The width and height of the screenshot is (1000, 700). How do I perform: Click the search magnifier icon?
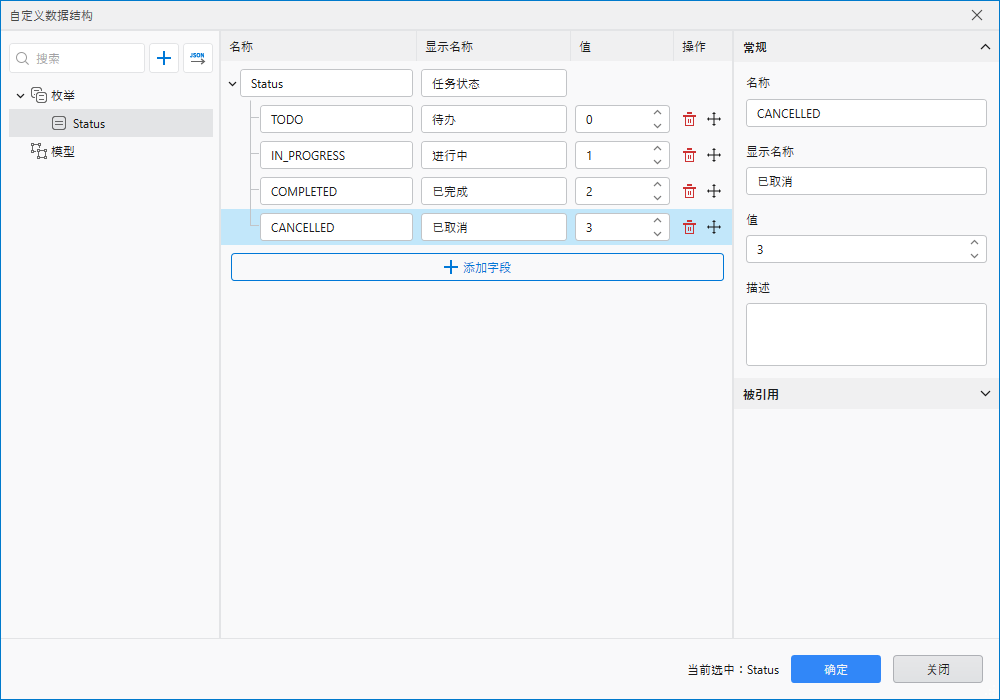click(x=22, y=58)
